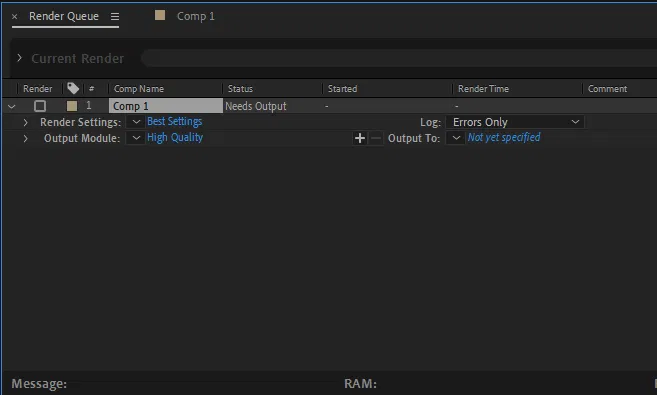The height and width of the screenshot is (395, 657).
Task: Click the Started column header
Action: pos(342,89)
